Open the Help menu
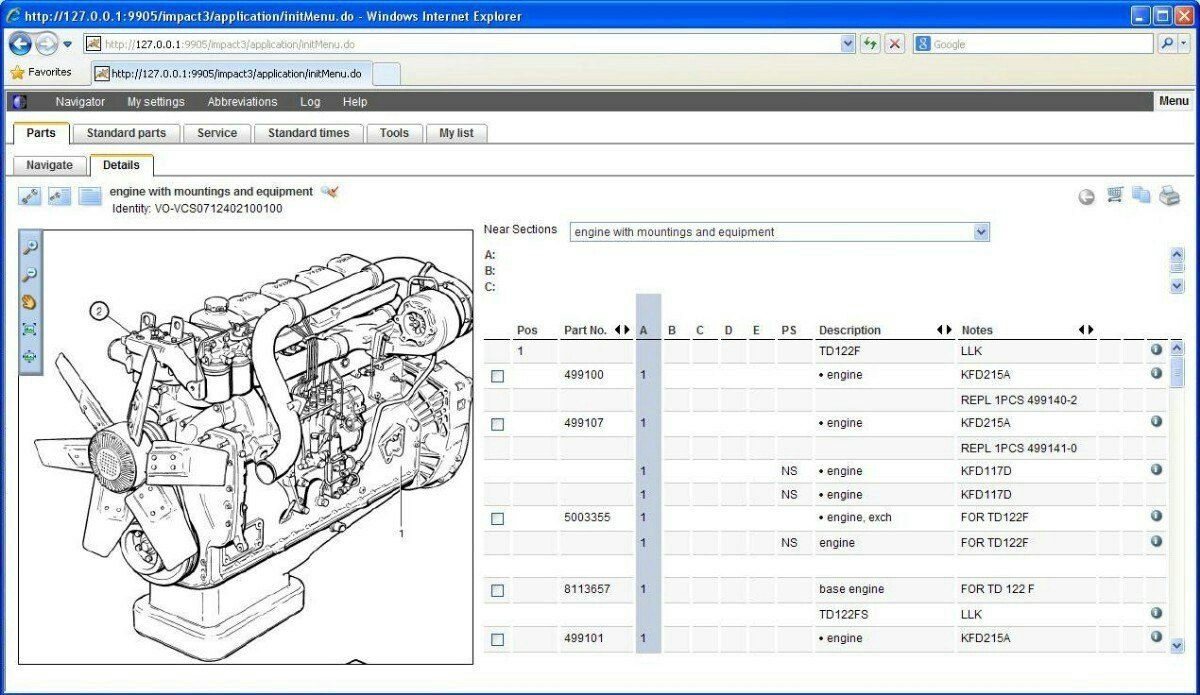Image resolution: width=1200 pixels, height=695 pixels. [x=355, y=102]
